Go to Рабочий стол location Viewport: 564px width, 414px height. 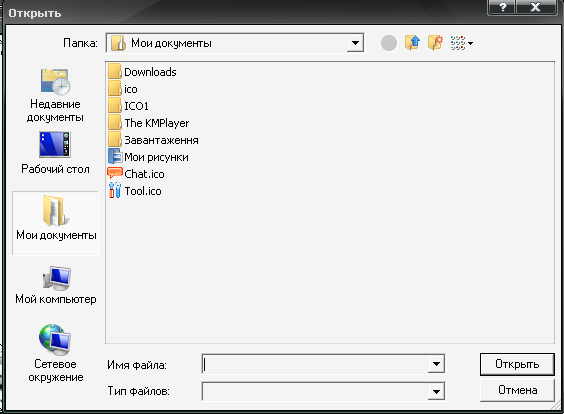(x=55, y=154)
